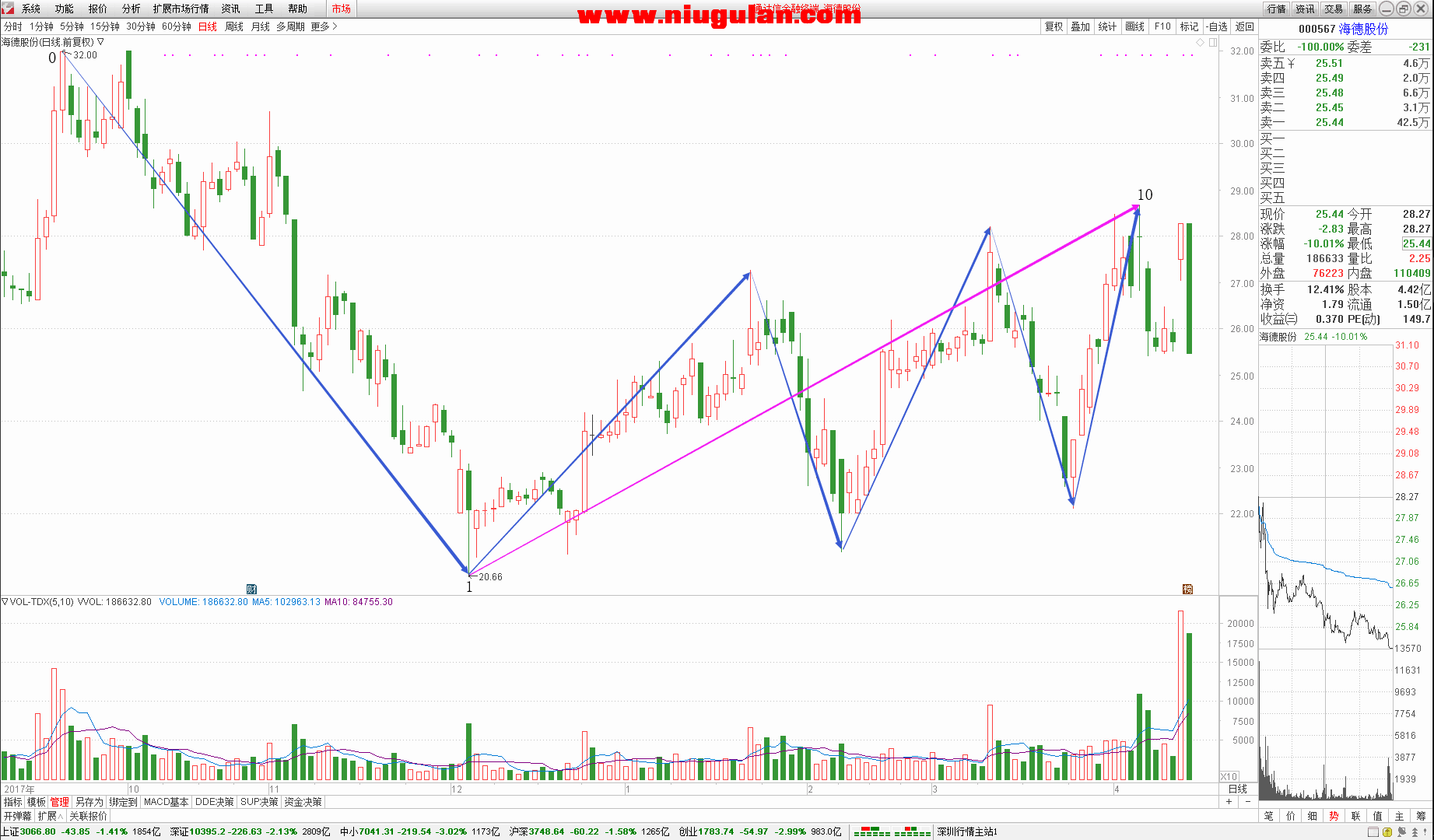This screenshot has width=1434, height=840.
Task: Open the 系统 menu
Action: click(31, 9)
